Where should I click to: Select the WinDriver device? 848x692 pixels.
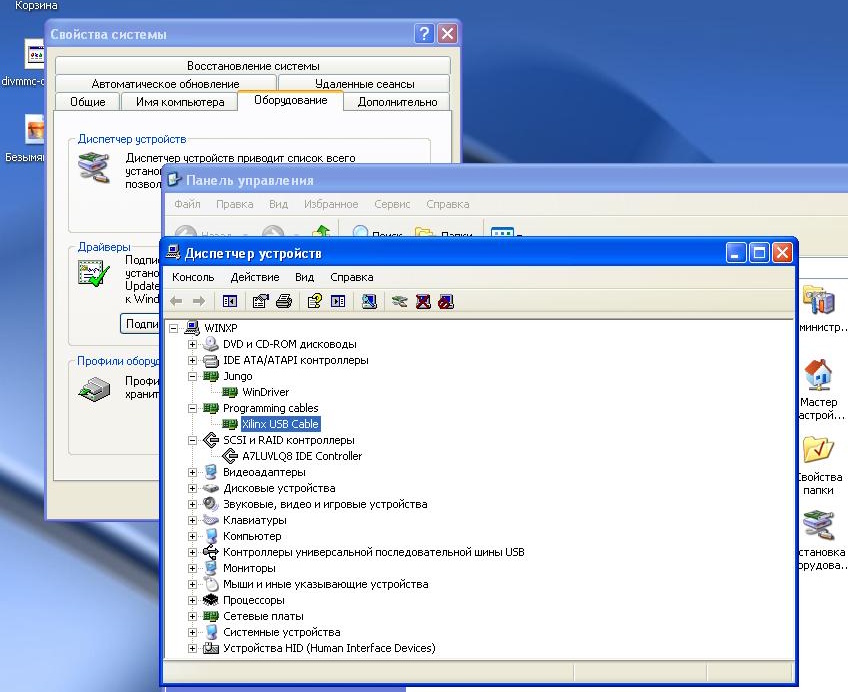coord(265,392)
